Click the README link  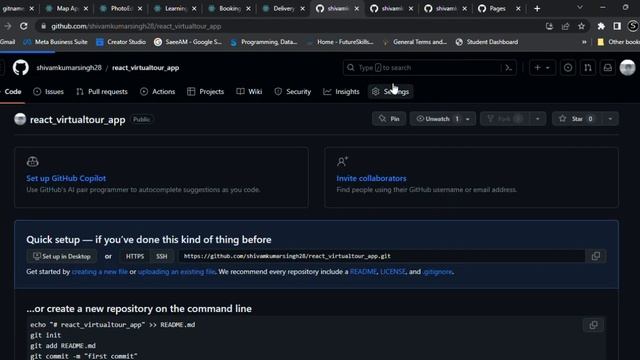coord(363,271)
